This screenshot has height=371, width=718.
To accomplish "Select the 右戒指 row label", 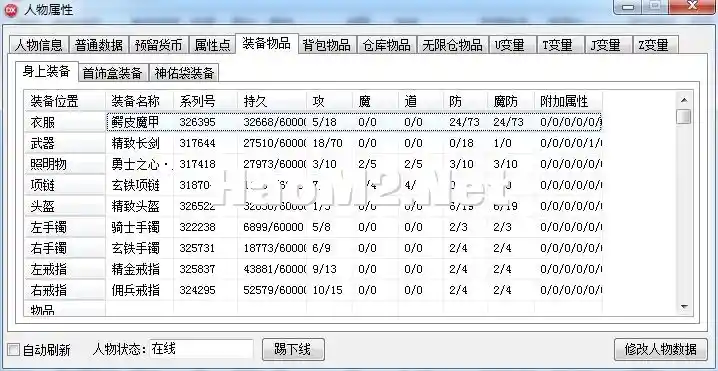I will coord(65,290).
